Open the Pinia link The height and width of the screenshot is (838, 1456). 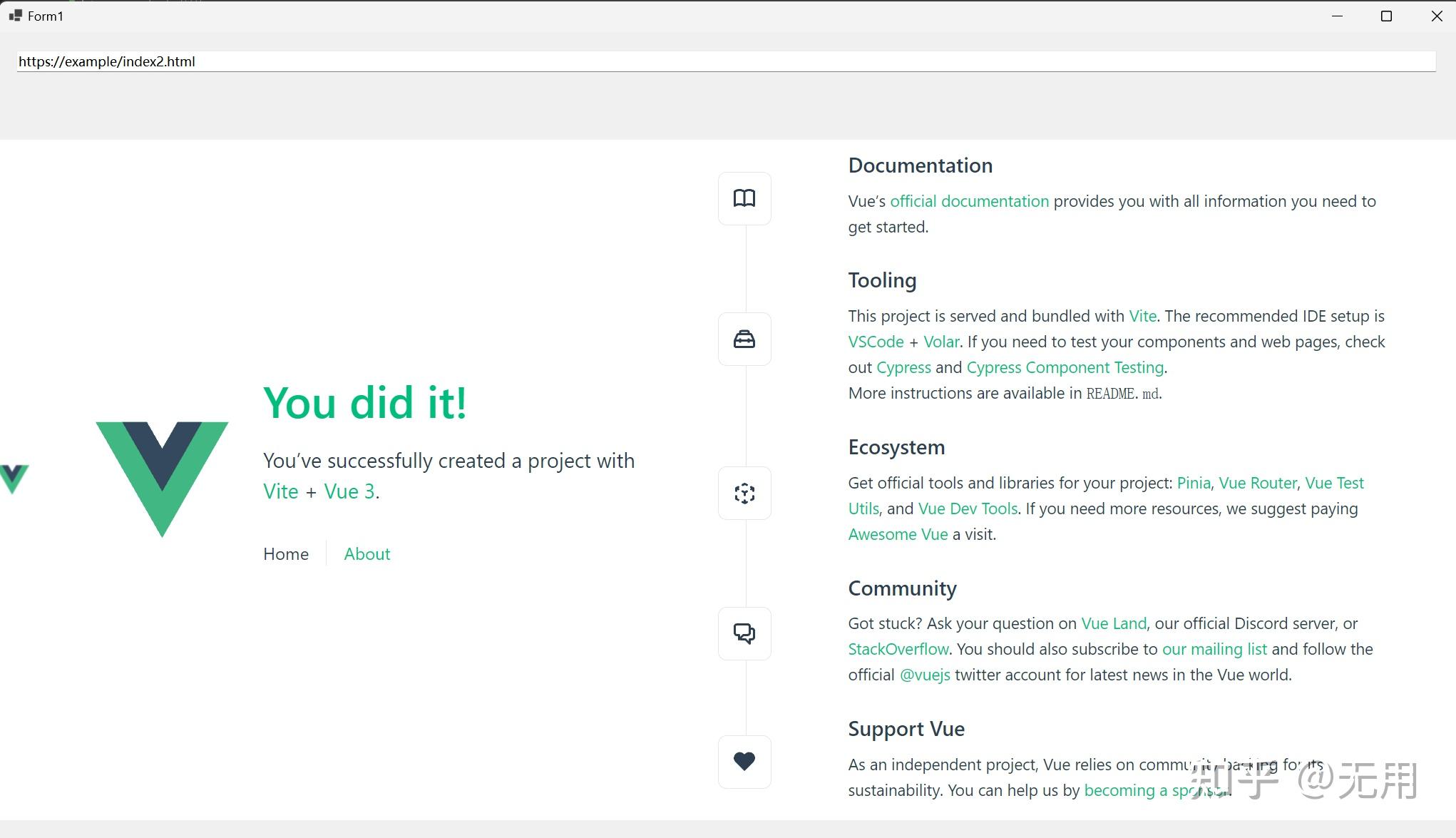[1193, 484]
